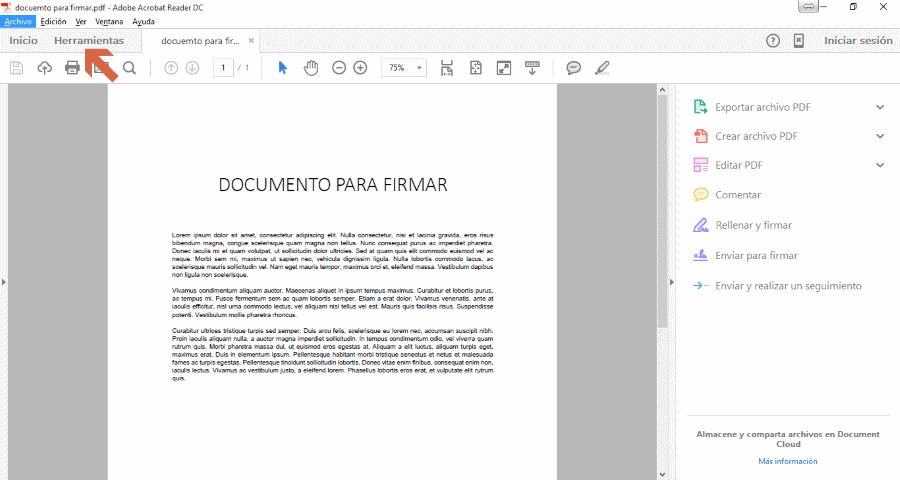Open Rellenar y firmar tool
900x480 pixels.
pos(754,225)
